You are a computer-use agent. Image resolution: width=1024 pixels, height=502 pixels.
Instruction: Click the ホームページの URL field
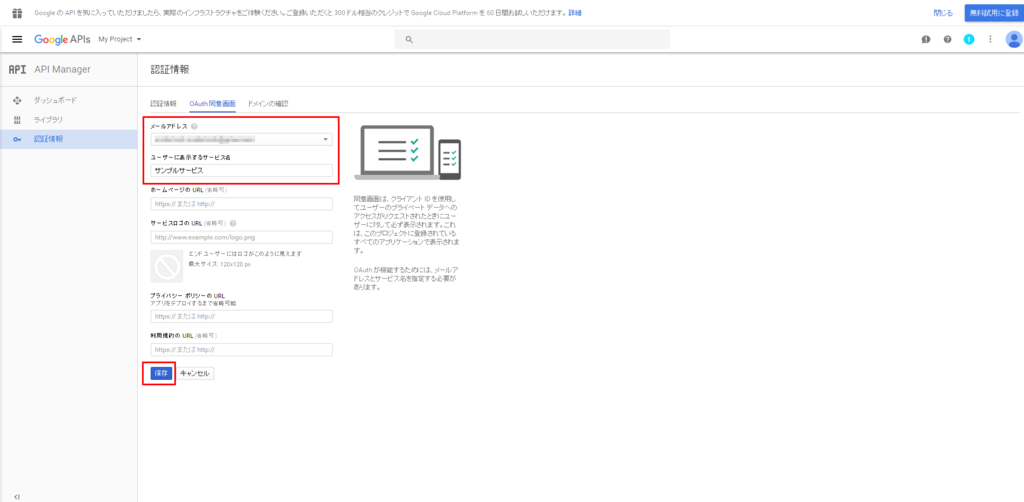241,204
